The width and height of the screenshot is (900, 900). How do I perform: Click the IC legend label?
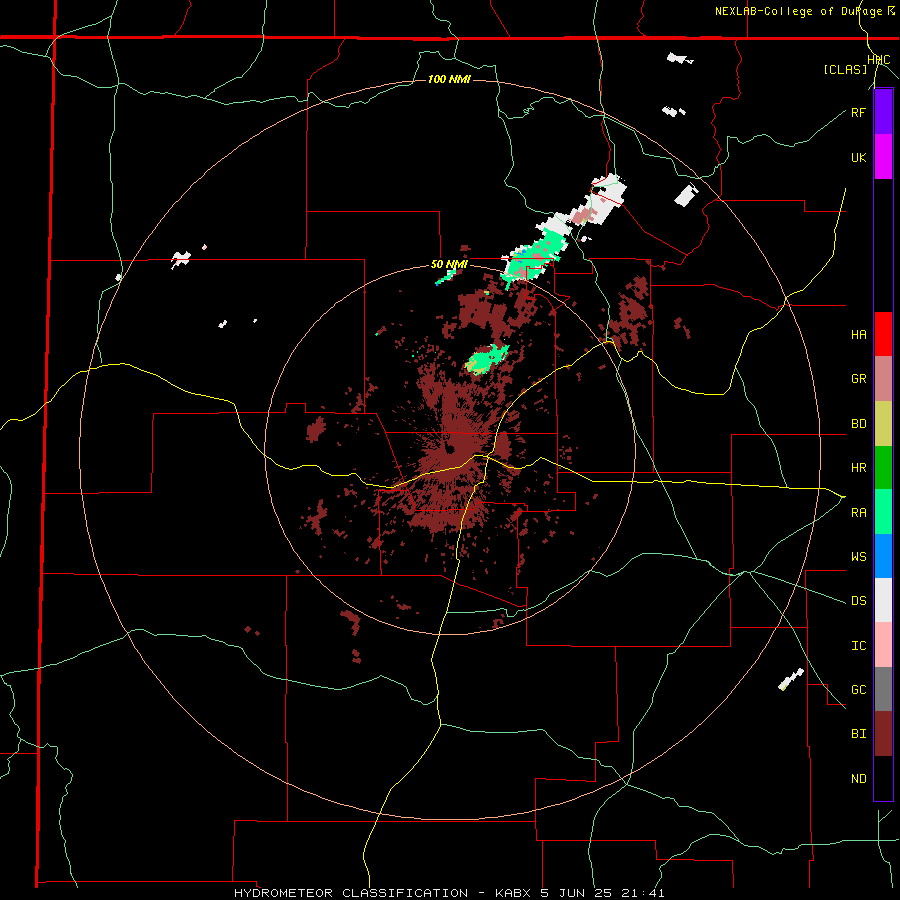[x=859, y=645]
